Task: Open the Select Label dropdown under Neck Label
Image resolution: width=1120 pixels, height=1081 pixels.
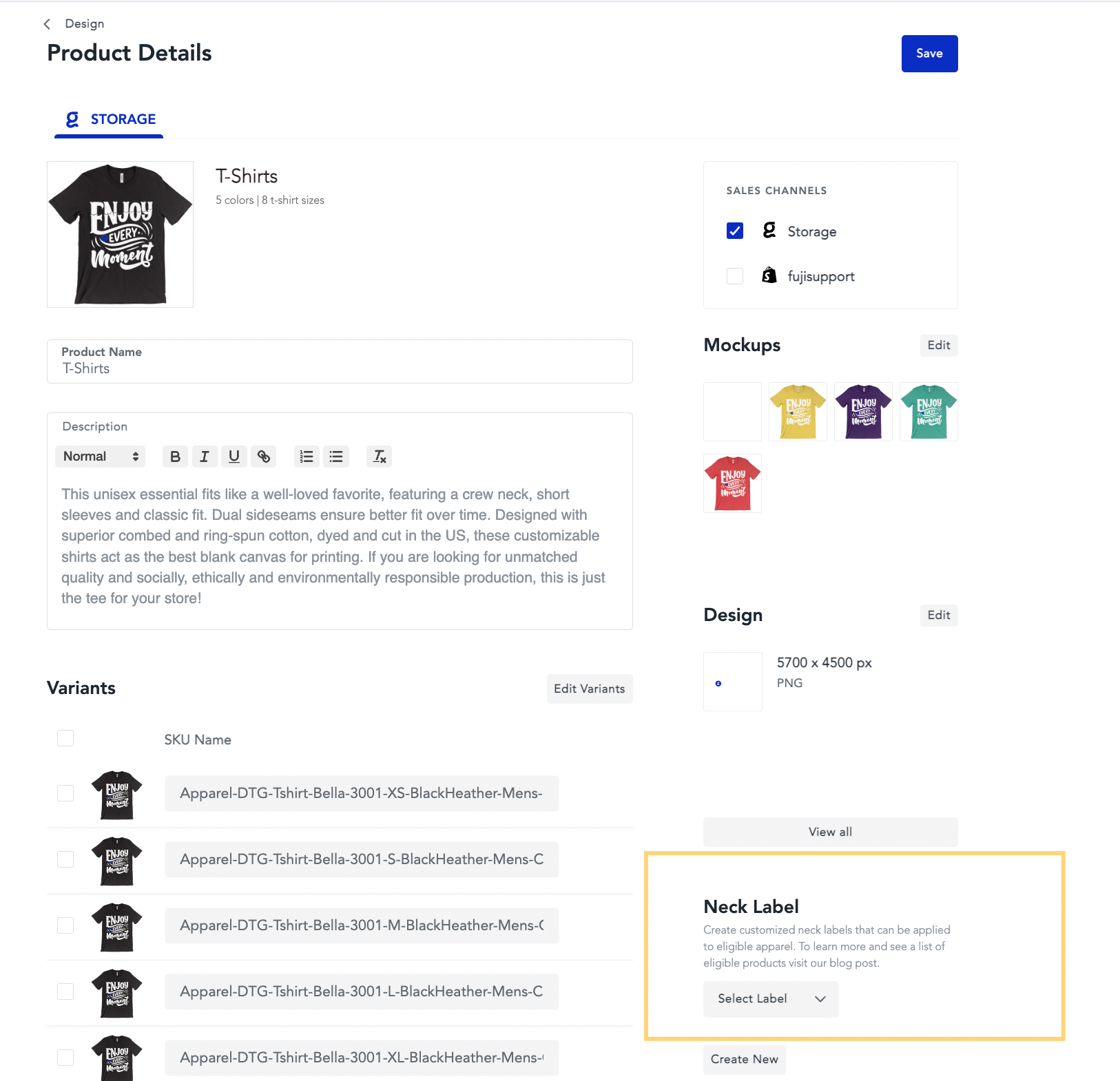Action: 770,998
